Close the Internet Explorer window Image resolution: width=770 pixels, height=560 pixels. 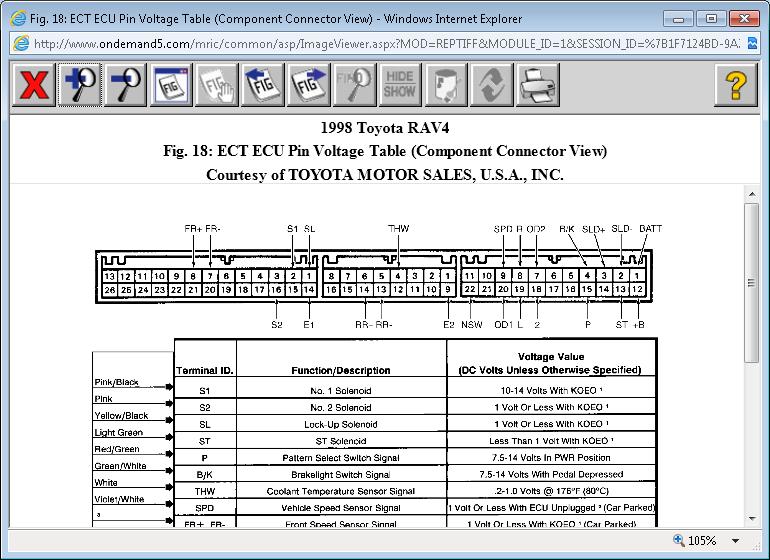pyautogui.click(x=744, y=19)
